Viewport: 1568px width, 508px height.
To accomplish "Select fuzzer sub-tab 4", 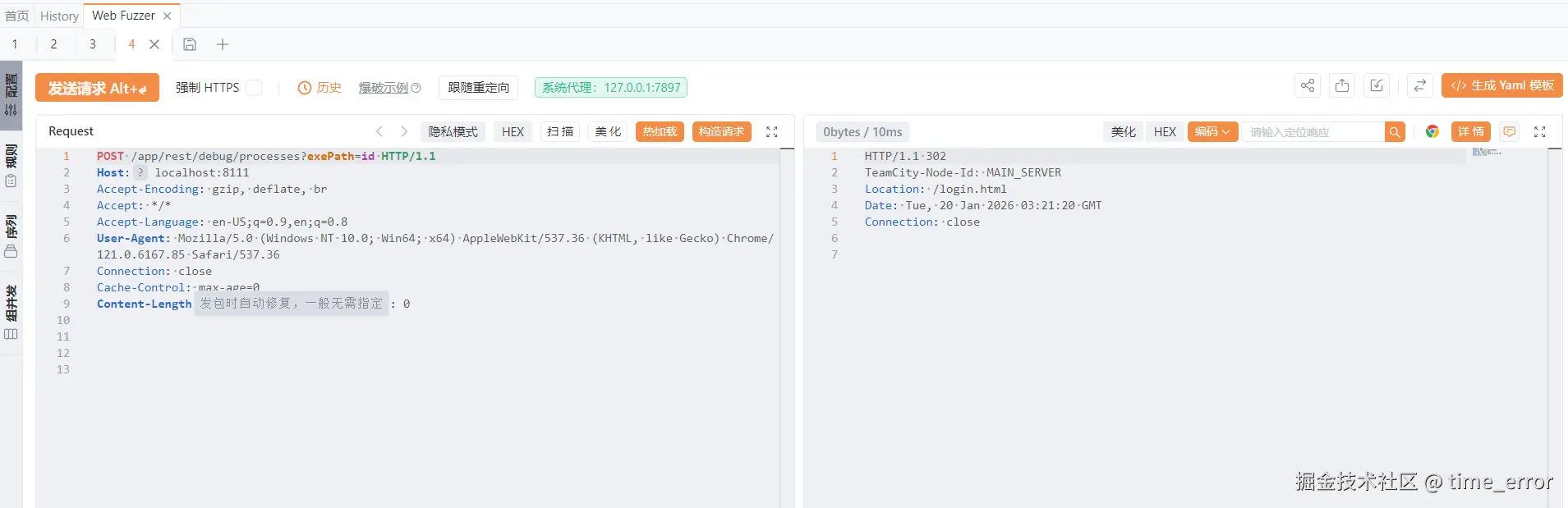I will point(131,44).
